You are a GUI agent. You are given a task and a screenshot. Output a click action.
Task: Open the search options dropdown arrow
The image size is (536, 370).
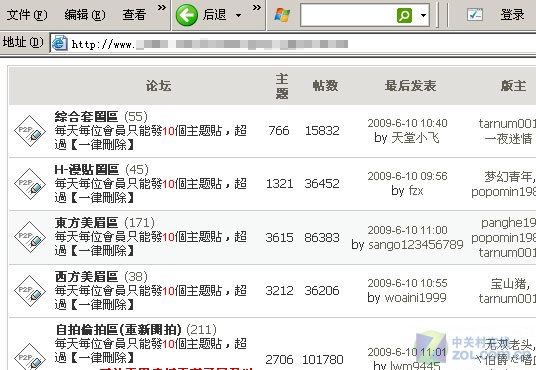pyautogui.click(x=424, y=15)
